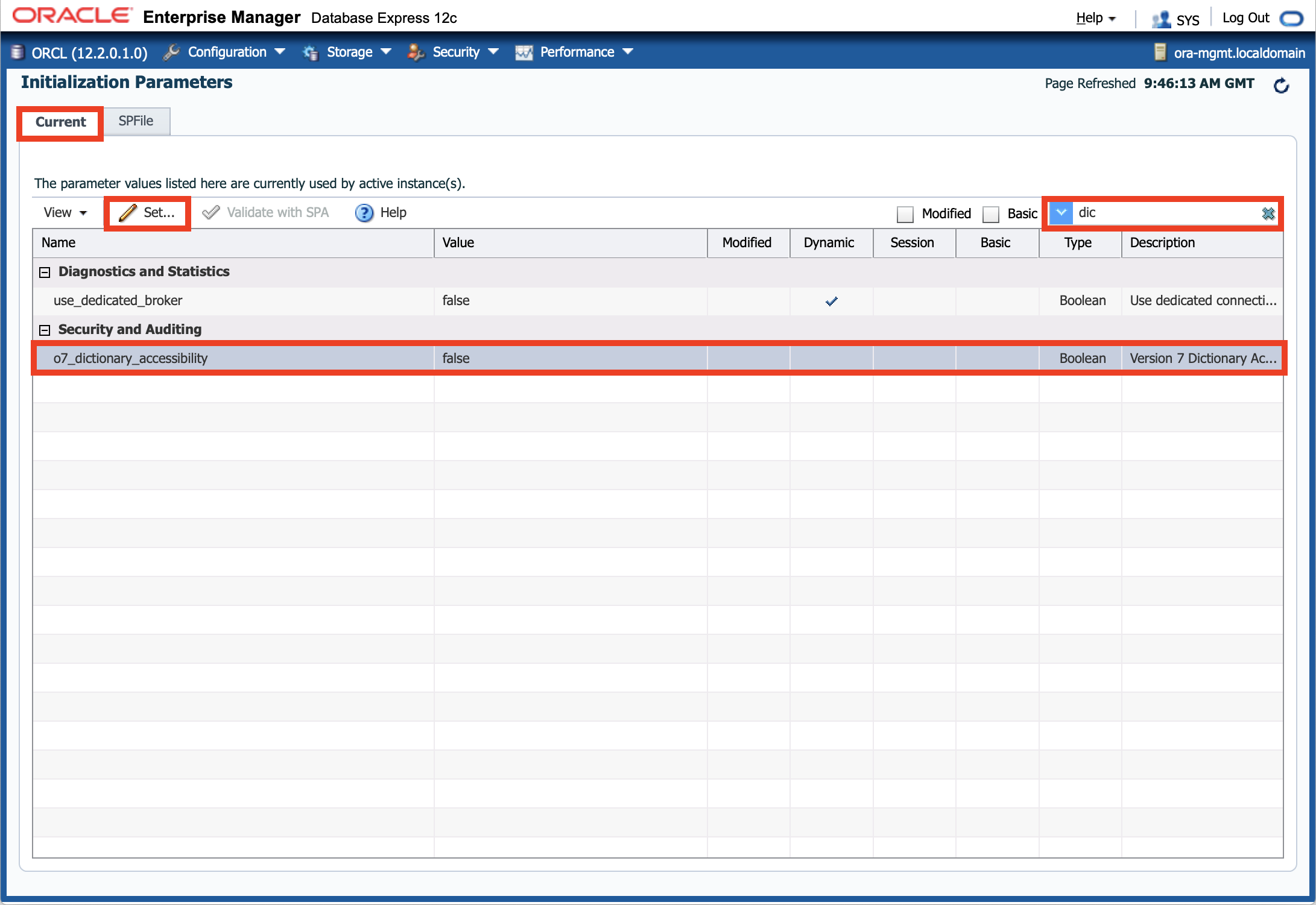Click the Dynamic checkmark for use_dedicated_broker
Screen dimensions: 1316x905
[831, 301]
